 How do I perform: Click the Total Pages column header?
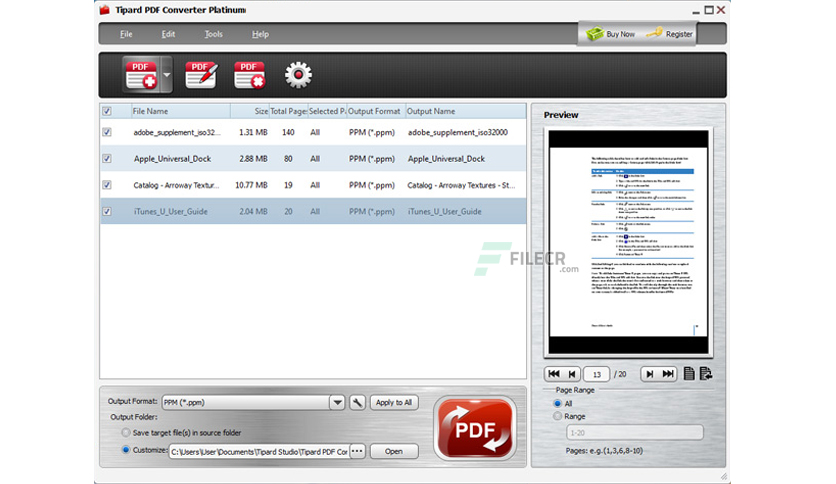point(288,111)
